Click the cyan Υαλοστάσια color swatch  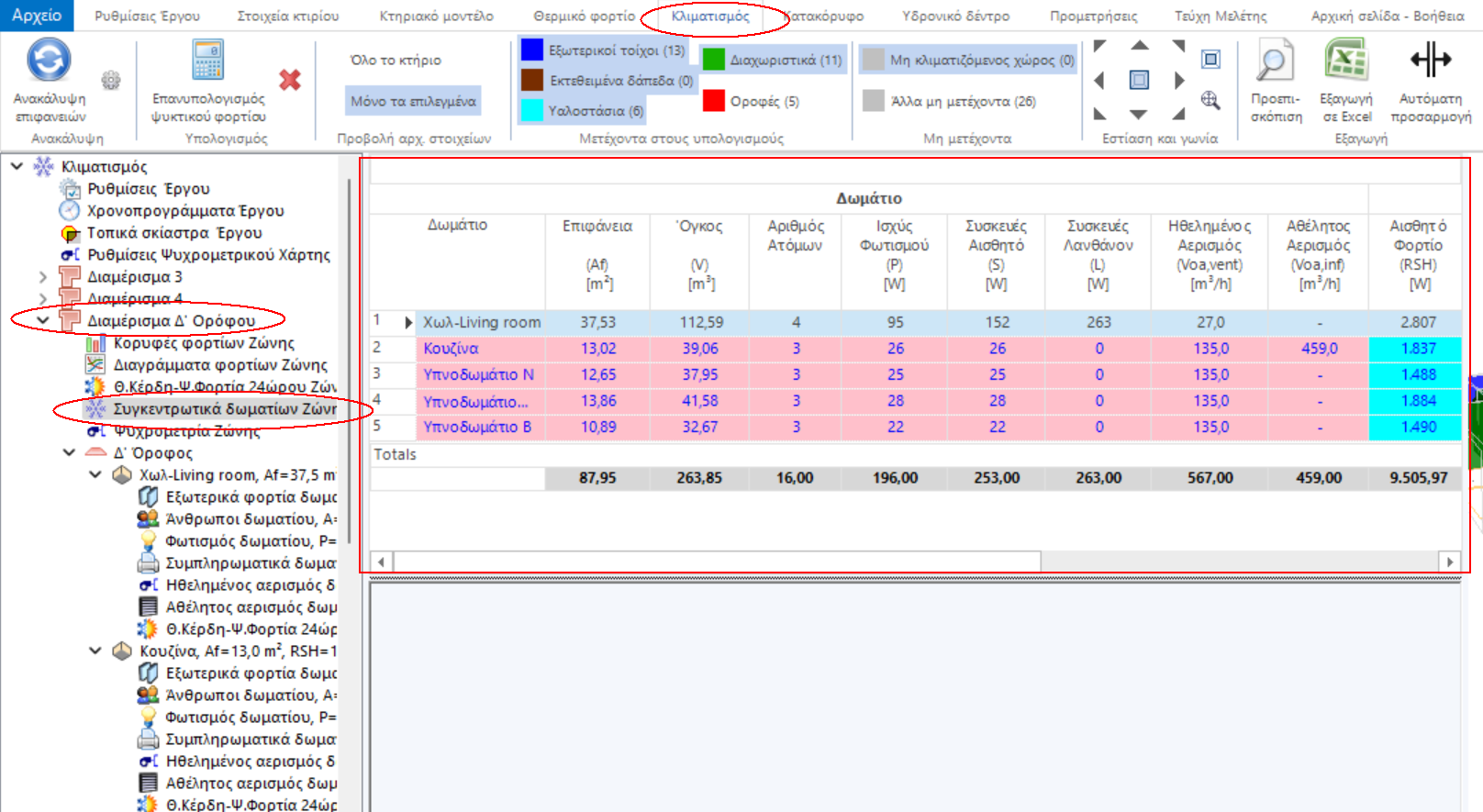click(532, 110)
